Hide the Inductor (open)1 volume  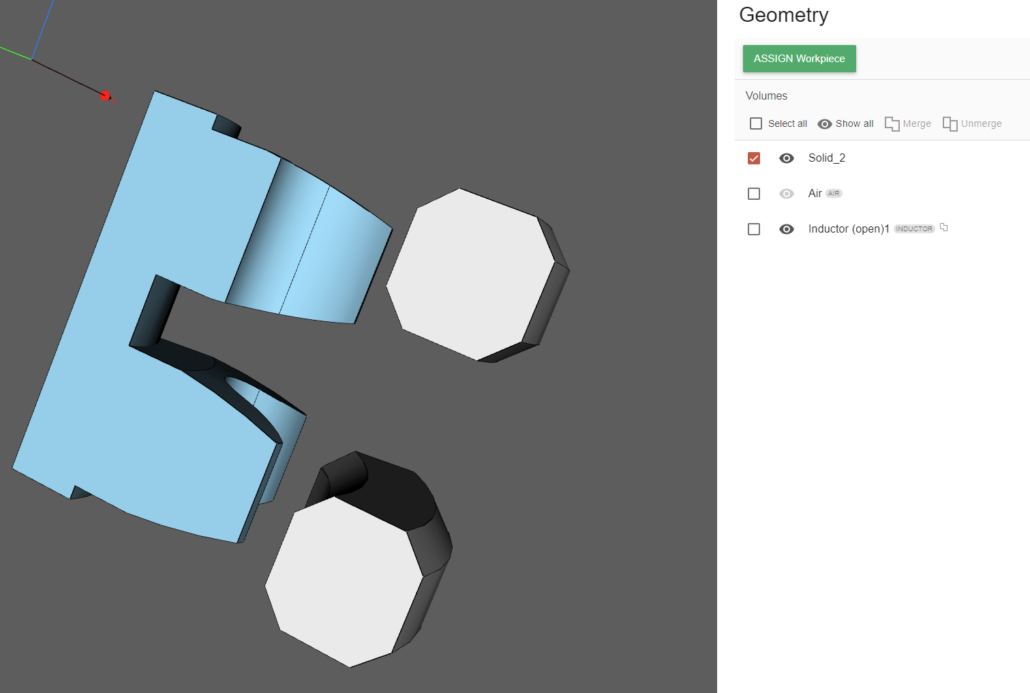coord(787,229)
